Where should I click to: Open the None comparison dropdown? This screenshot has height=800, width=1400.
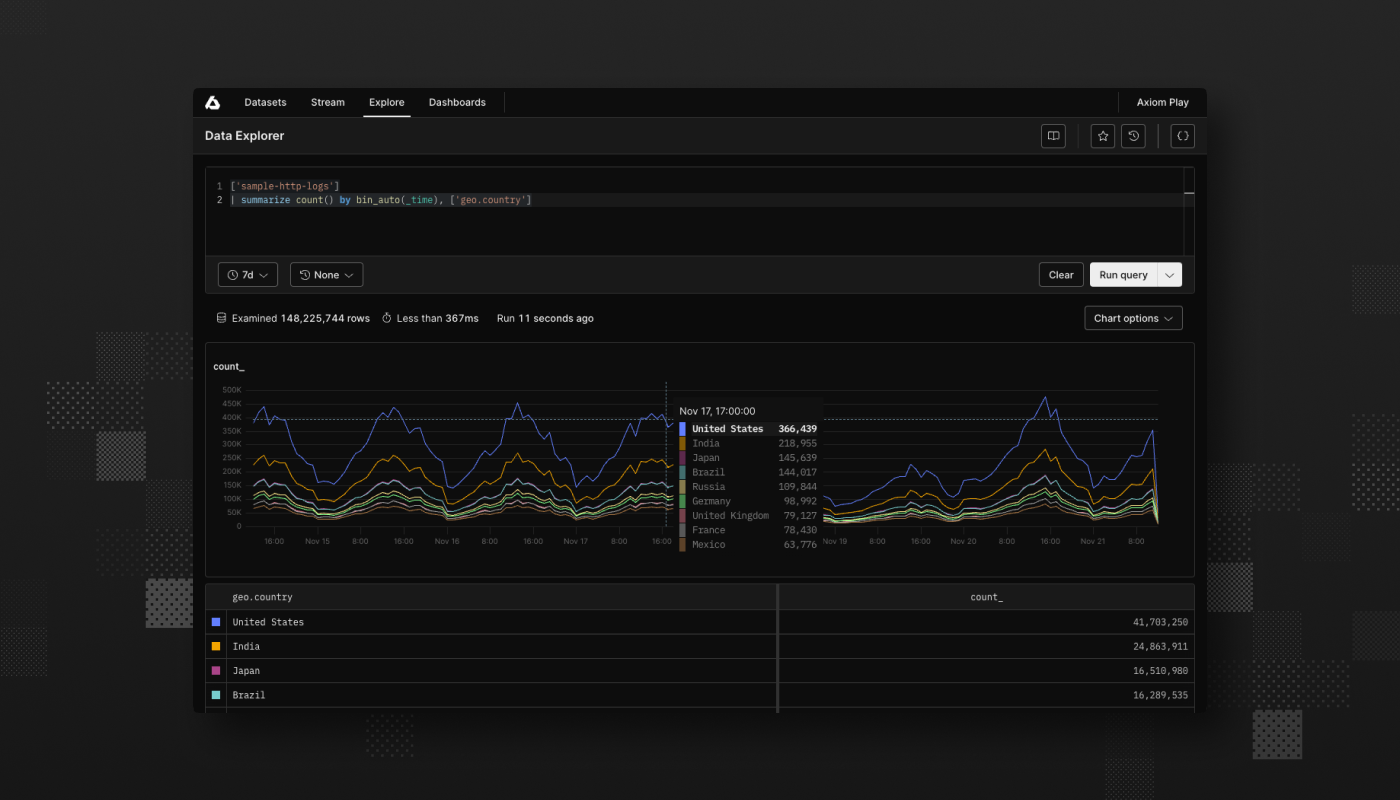[326, 274]
